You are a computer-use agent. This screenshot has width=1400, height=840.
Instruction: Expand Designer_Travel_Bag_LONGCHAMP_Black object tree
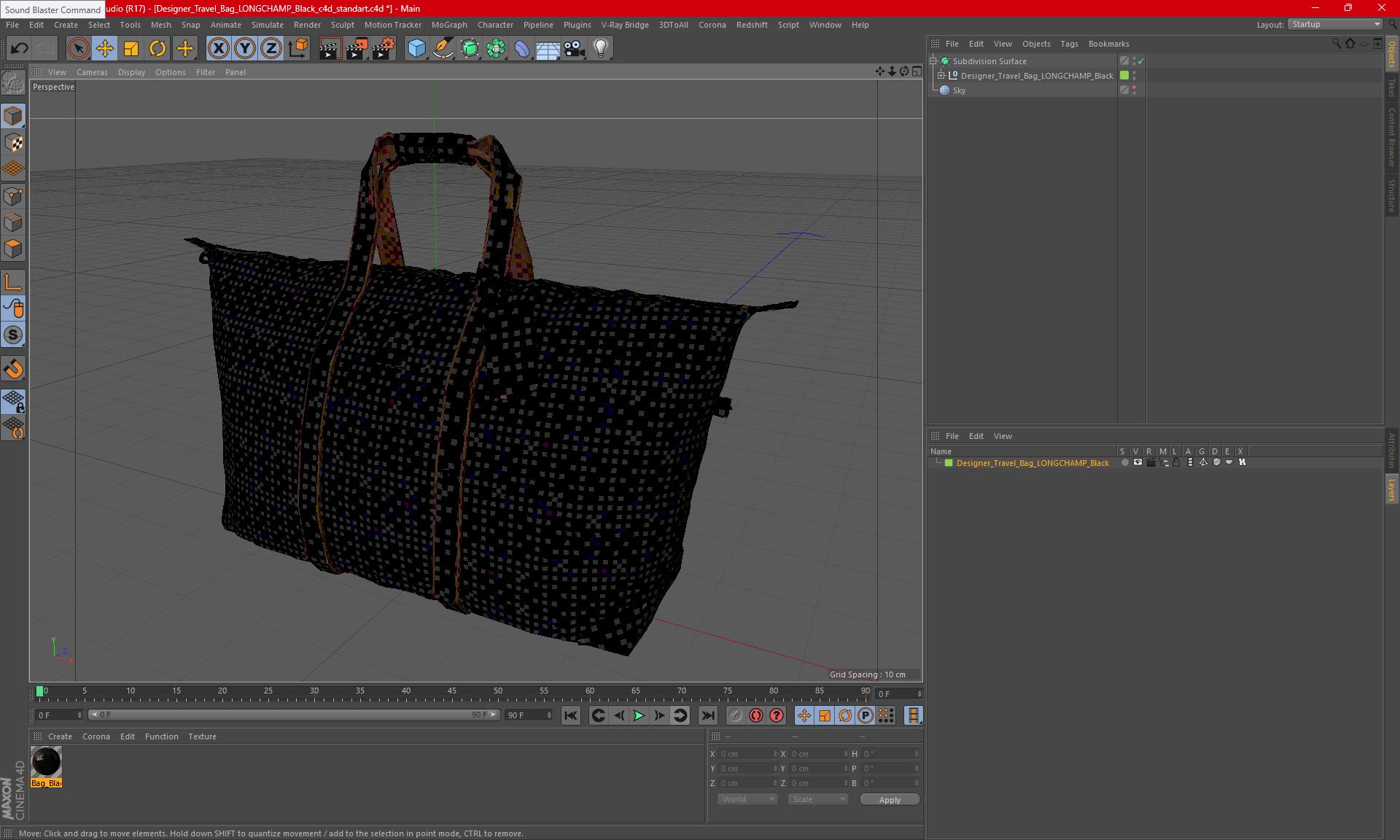[941, 76]
